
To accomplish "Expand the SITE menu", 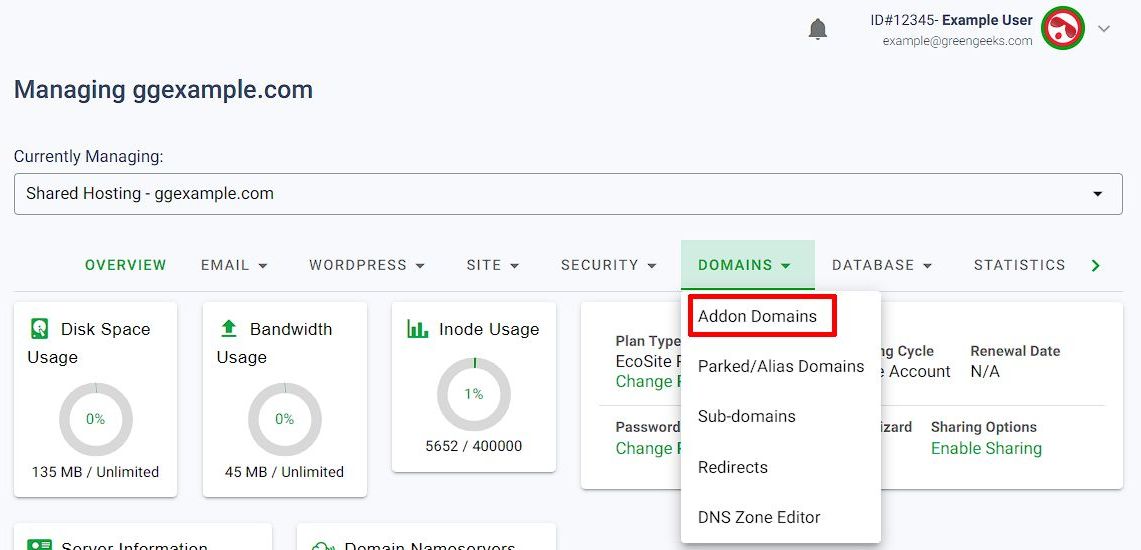I will (493, 266).
